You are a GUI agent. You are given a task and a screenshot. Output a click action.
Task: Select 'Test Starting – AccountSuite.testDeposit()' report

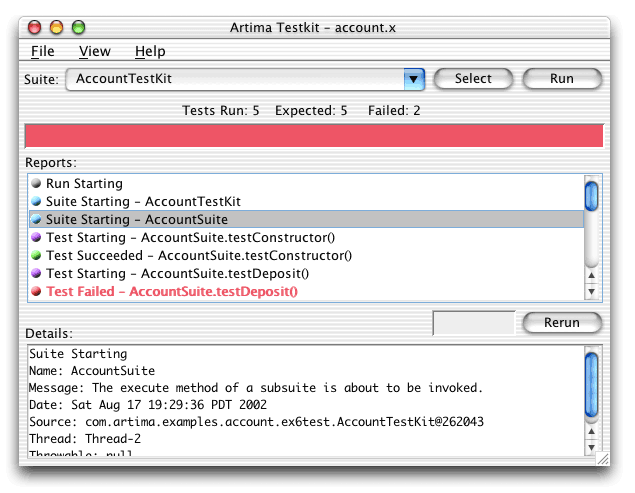click(307, 273)
